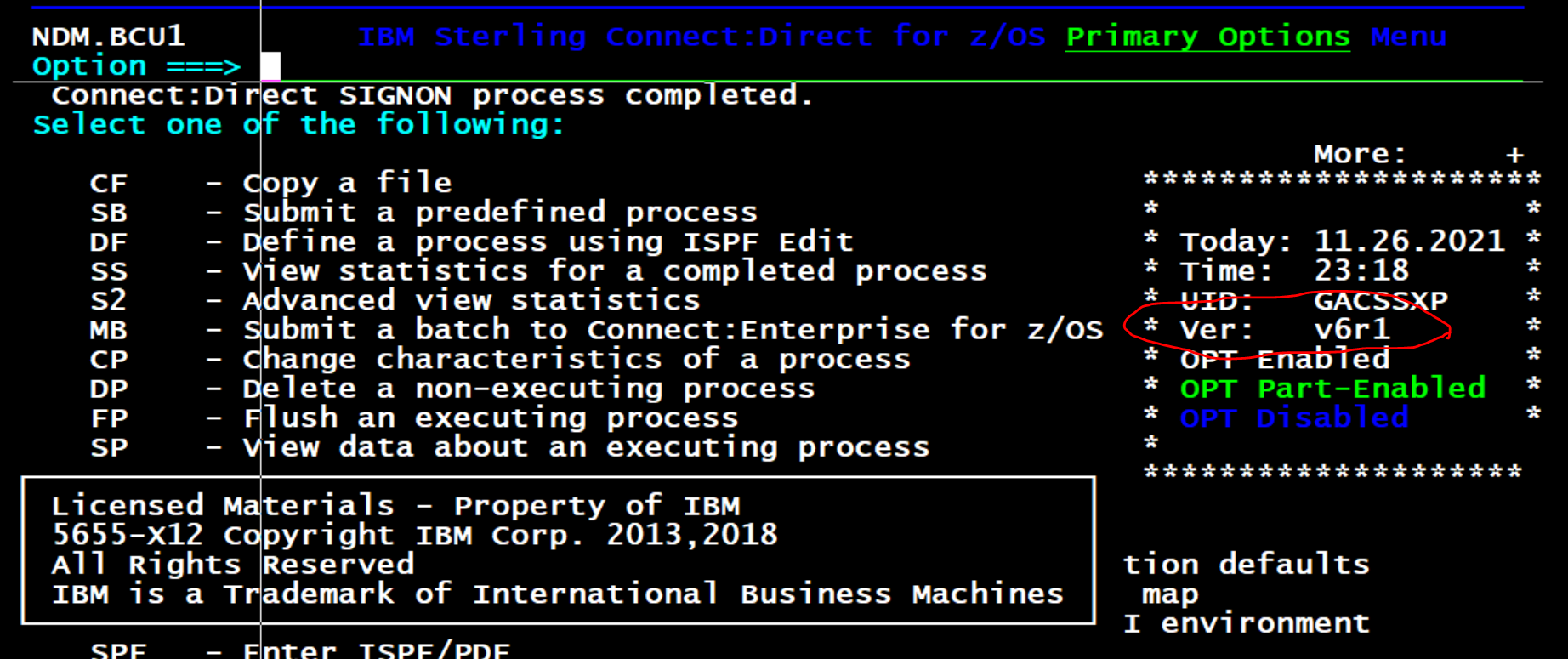Click the underlined Primary Options title

(1207, 37)
